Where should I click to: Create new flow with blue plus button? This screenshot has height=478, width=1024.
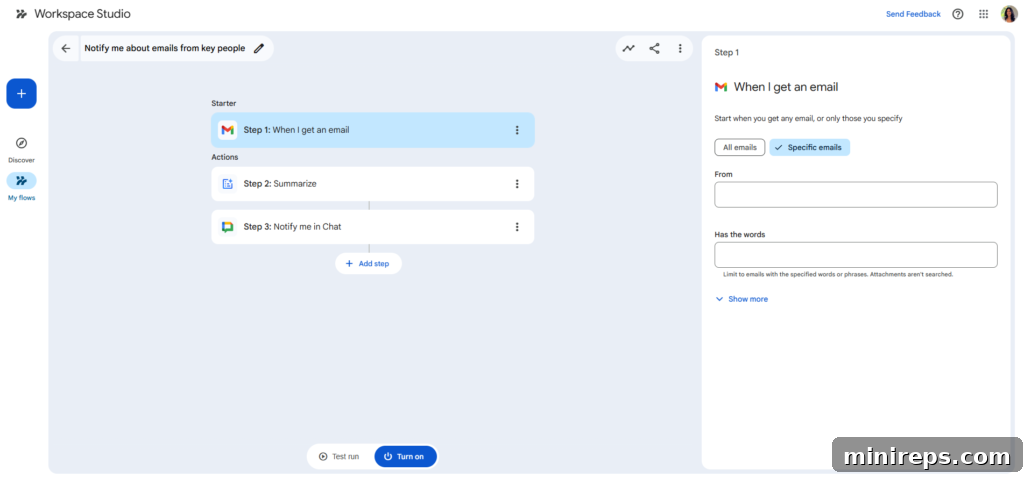coord(22,93)
